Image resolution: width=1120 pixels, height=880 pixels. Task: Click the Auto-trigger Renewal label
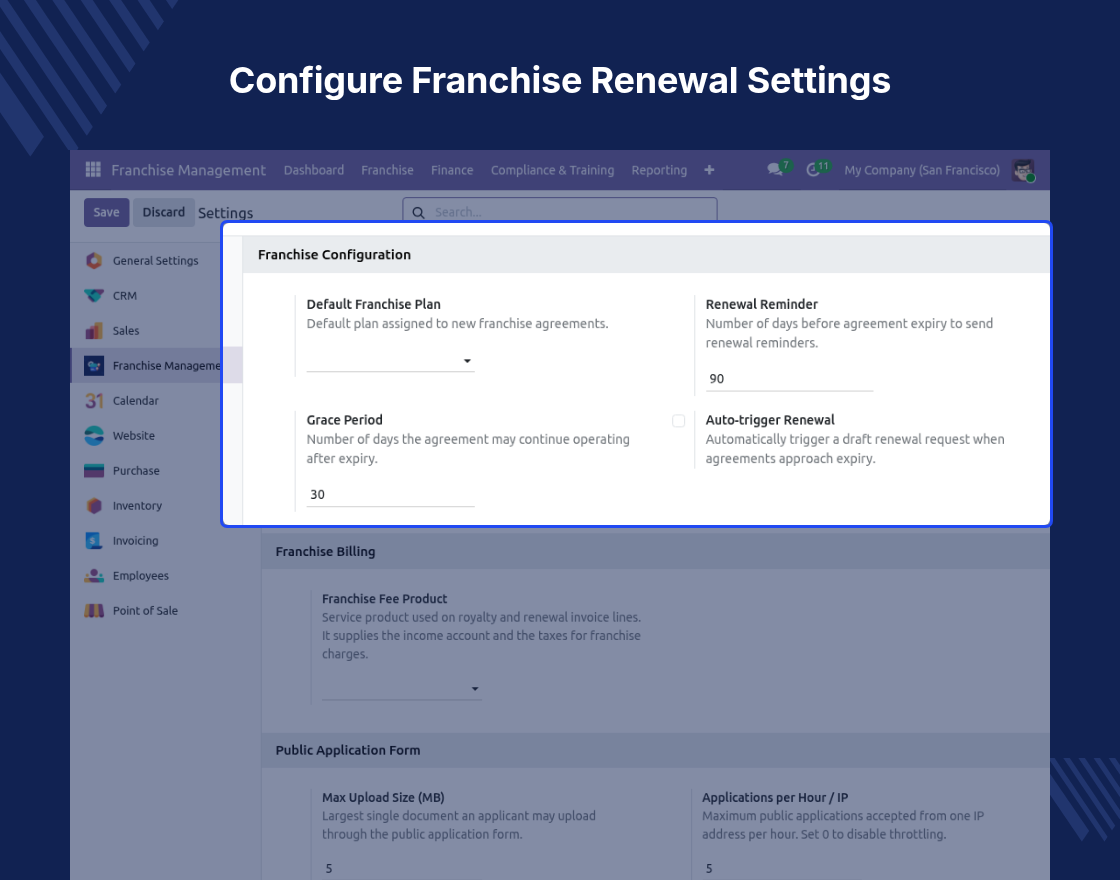tap(770, 420)
